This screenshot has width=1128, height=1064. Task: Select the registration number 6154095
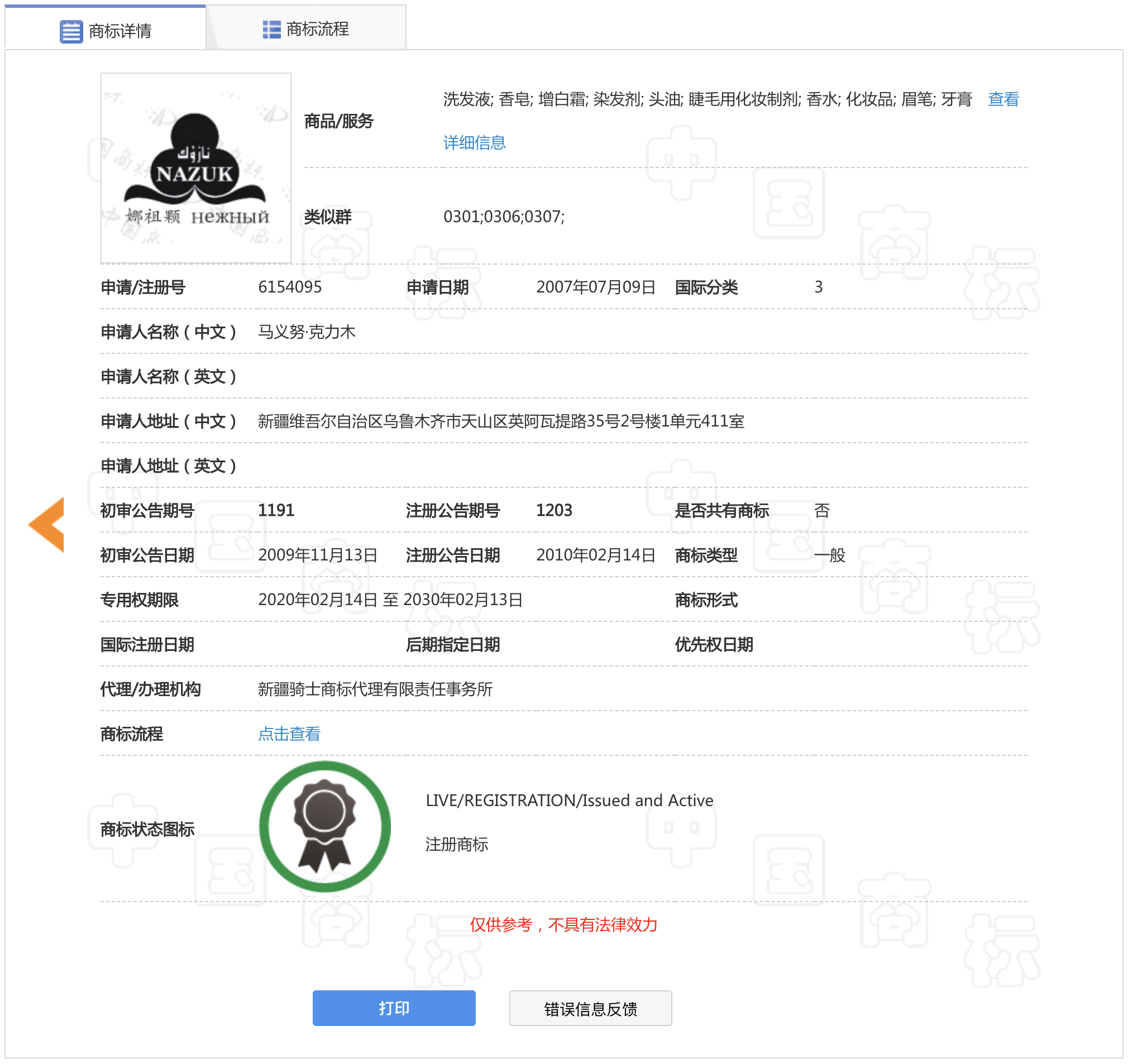pos(289,287)
